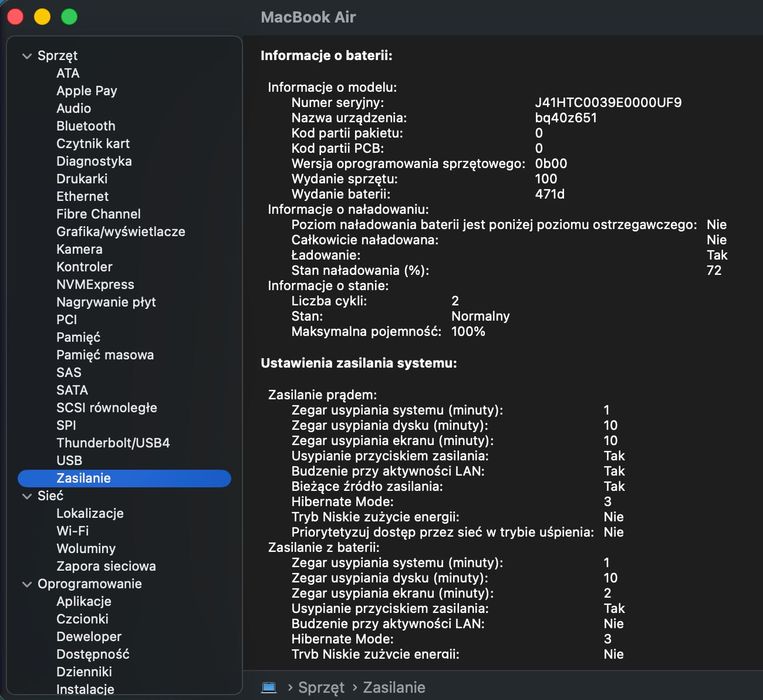763x700 pixels.
Task: Collapse the Oprogramowanie section chevron
Action: pyautogui.click(x=27, y=584)
